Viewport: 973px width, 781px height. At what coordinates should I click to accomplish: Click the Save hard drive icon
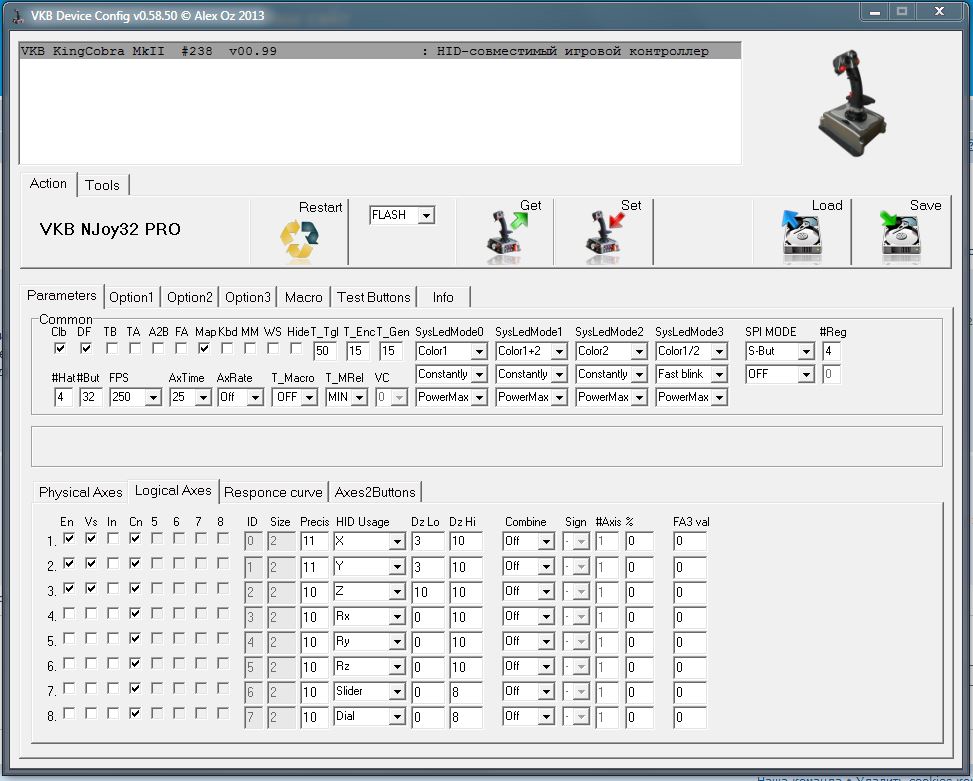[900, 238]
